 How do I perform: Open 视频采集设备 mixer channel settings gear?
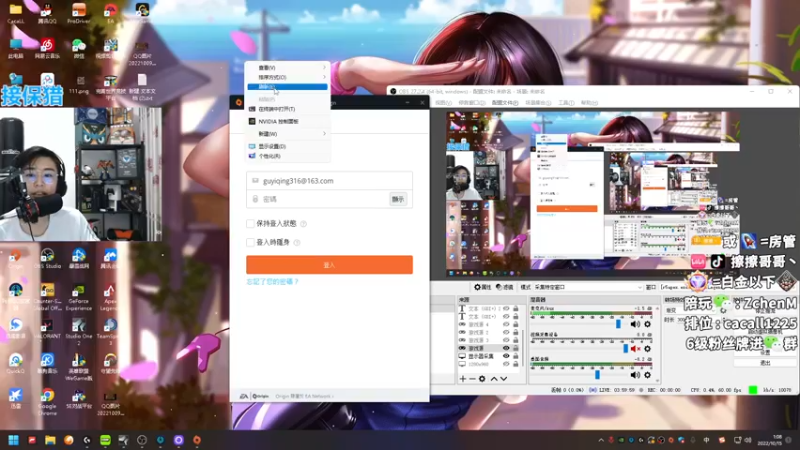(647, 349)
